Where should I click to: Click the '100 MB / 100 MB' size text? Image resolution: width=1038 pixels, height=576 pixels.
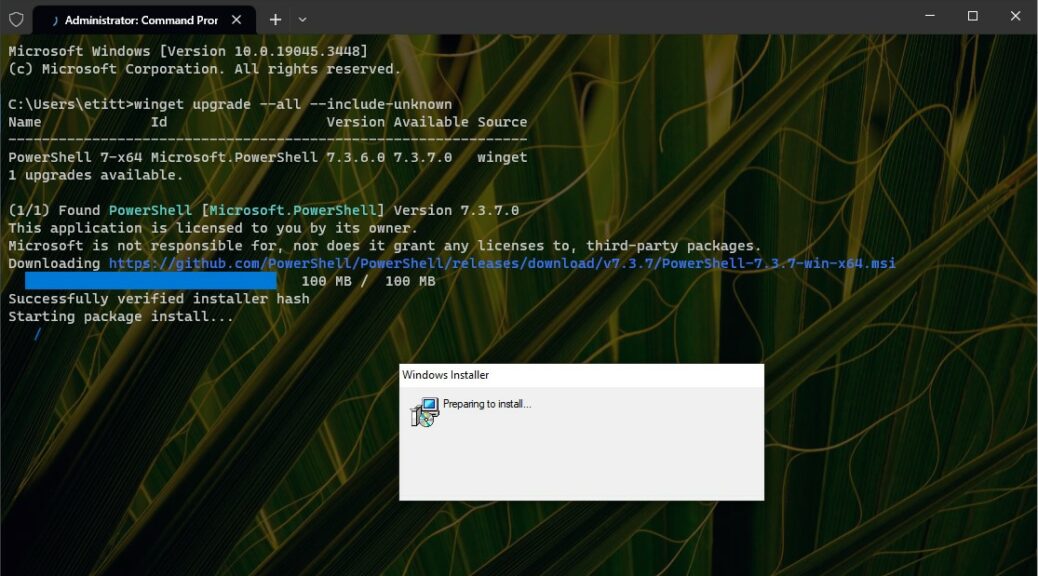pos(368,281)
